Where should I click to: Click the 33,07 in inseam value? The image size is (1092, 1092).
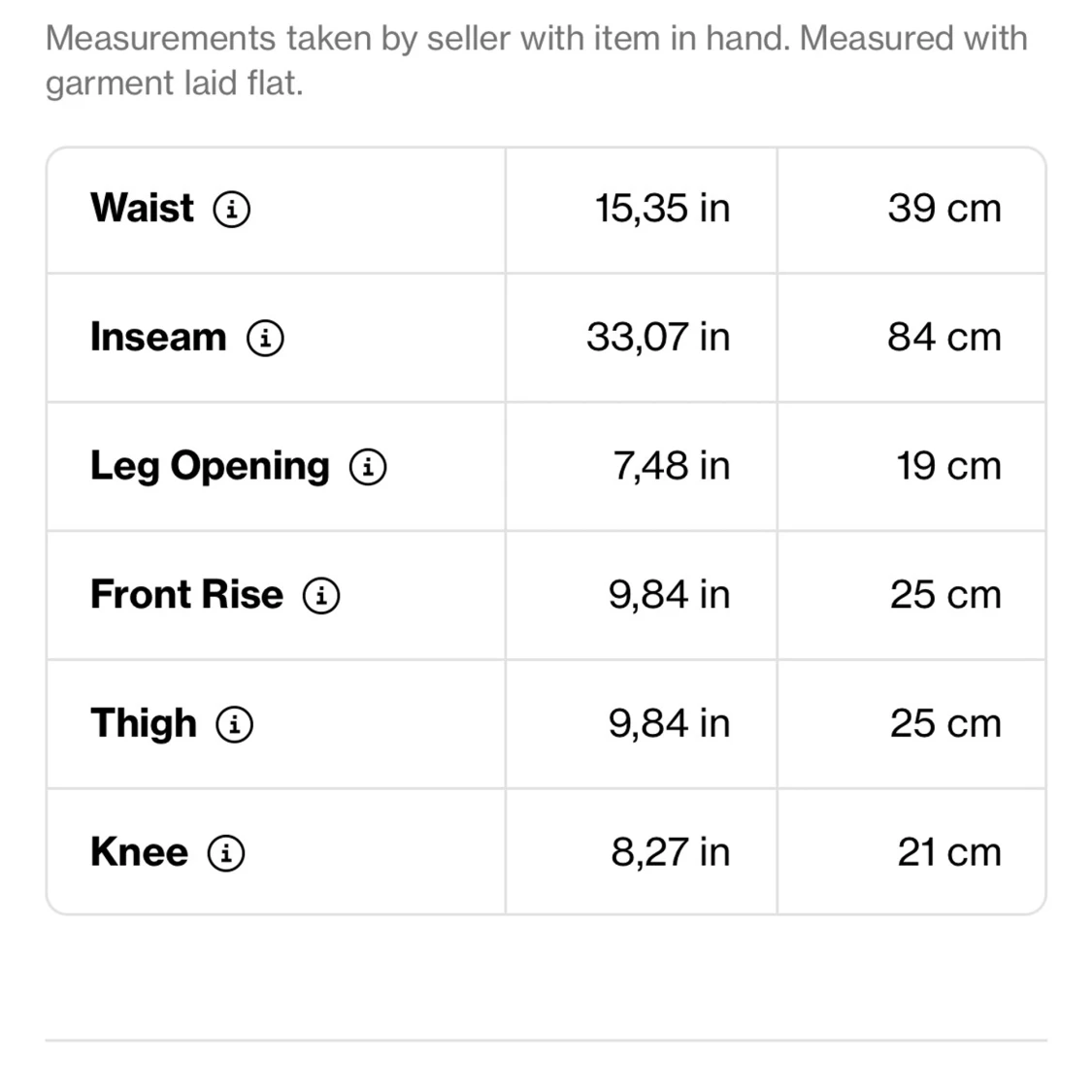[x=658, y=337]
